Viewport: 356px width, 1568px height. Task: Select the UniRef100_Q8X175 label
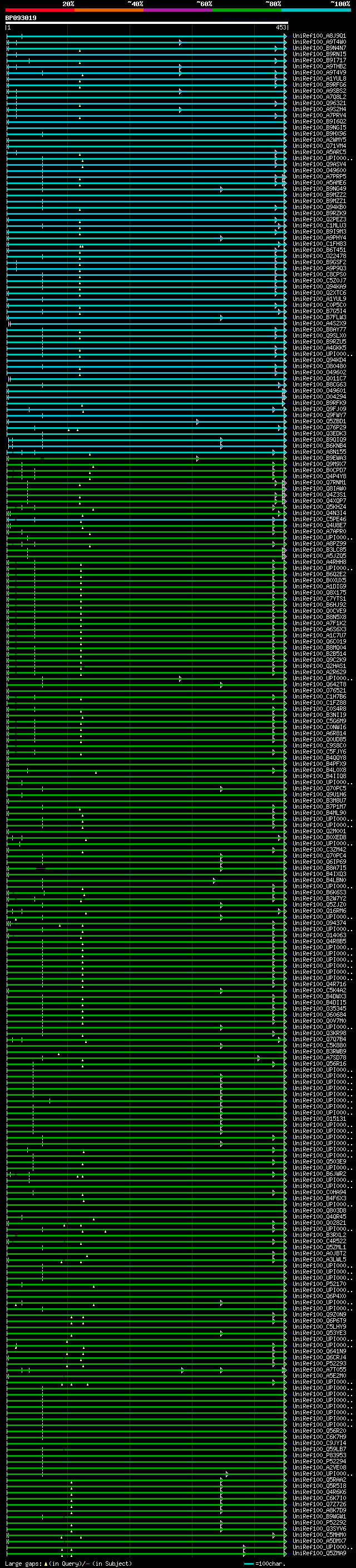(x=319, y=592)
